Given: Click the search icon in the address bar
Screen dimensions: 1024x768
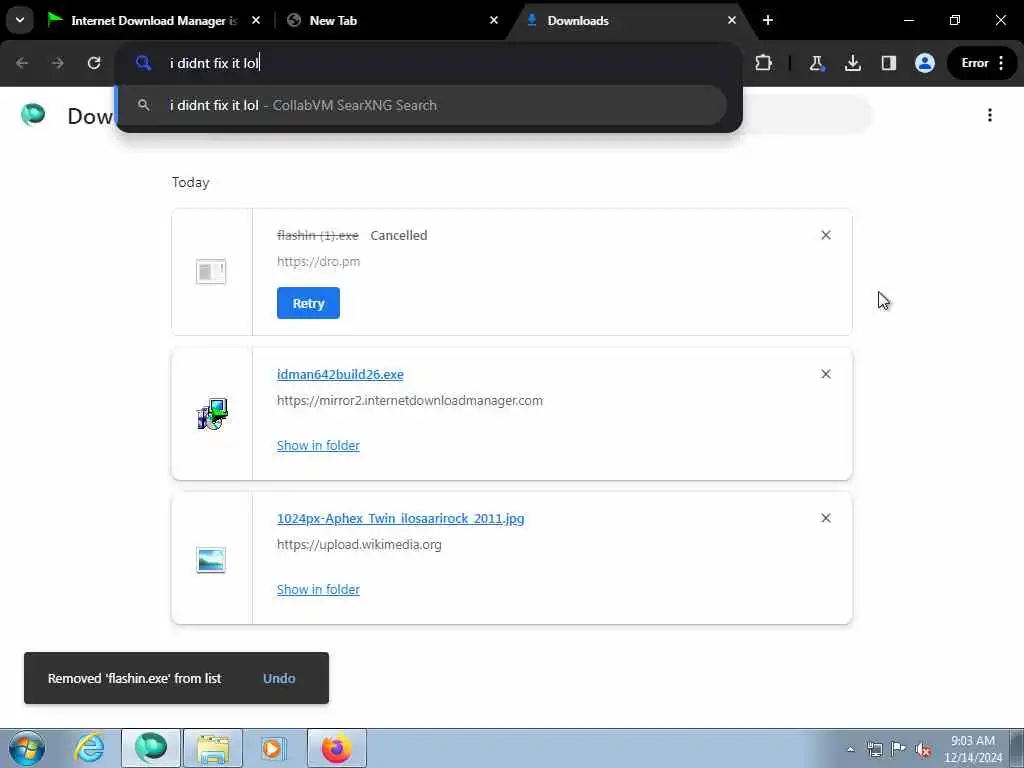Looking at the screenshot, I should point(143,63).
